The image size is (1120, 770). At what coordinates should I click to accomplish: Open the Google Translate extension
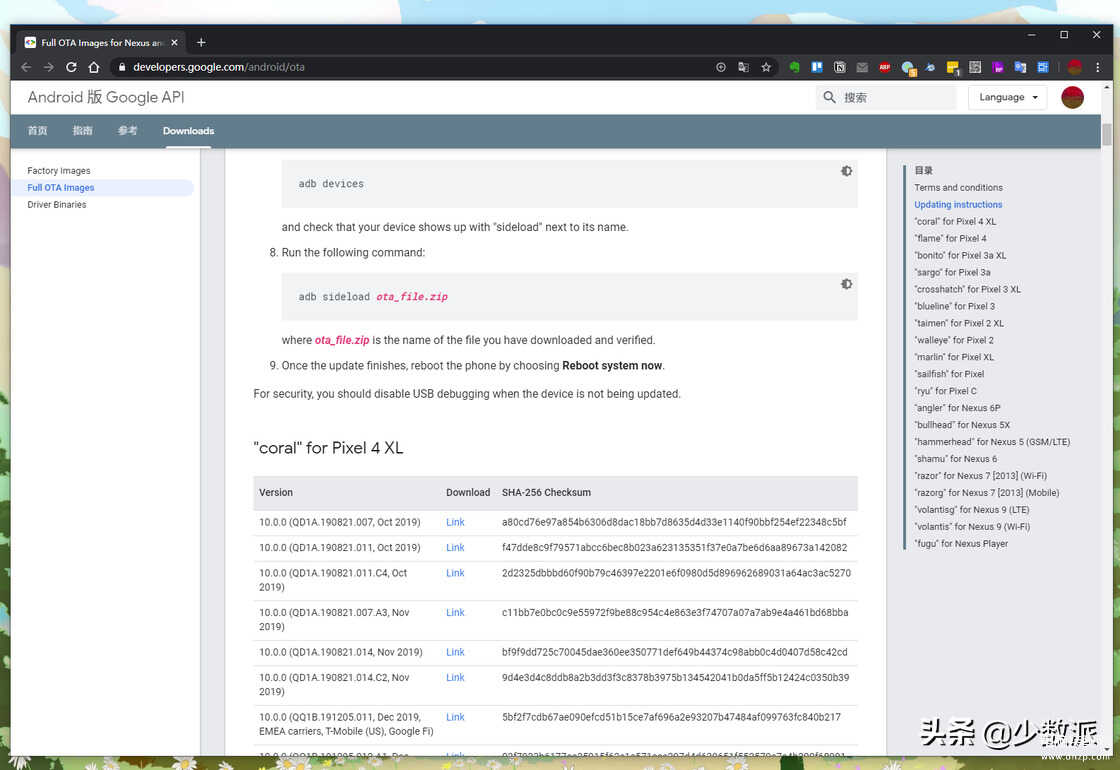coord(1021,67)
